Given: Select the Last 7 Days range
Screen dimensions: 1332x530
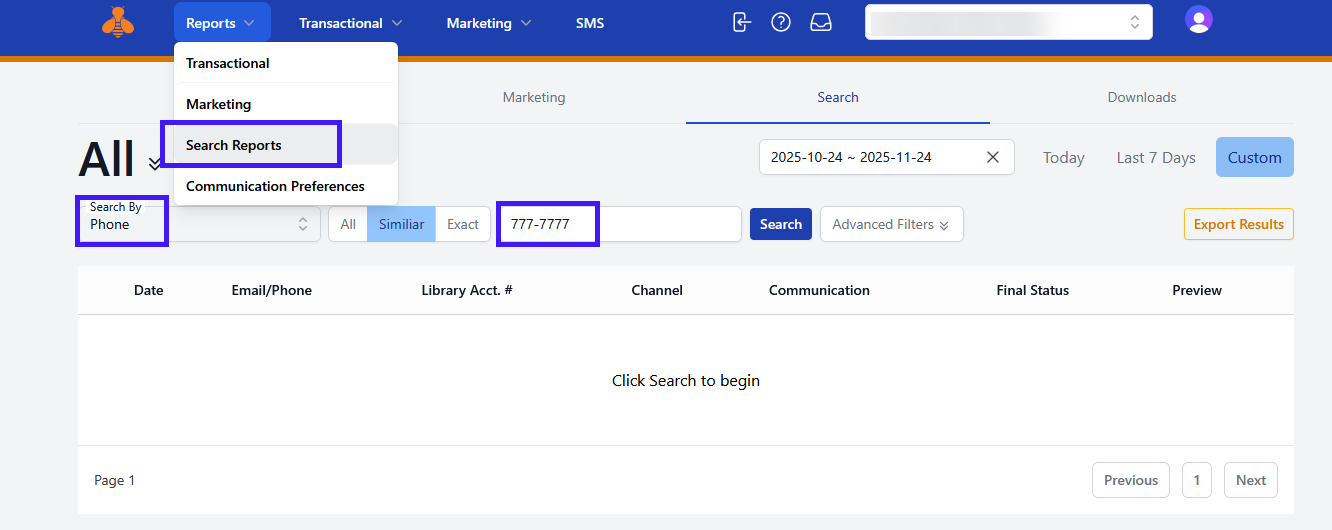Looking at the screenshot, I should (x=1155, y=157).
